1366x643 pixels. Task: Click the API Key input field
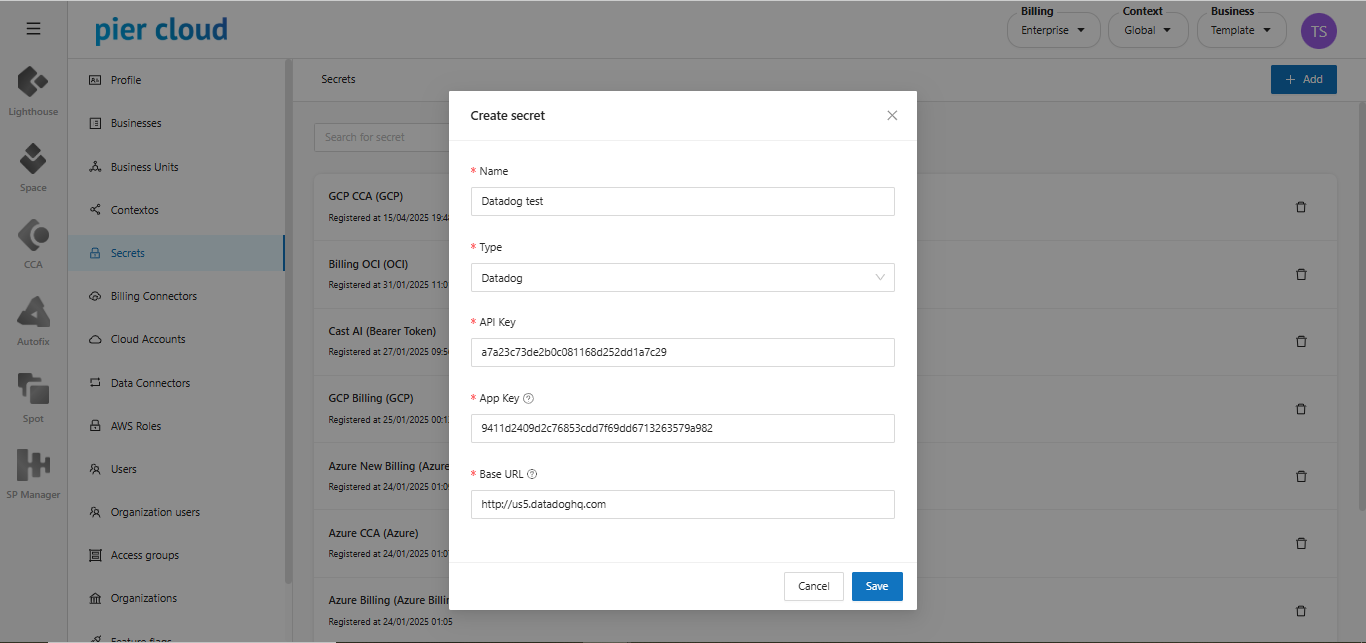682,352
